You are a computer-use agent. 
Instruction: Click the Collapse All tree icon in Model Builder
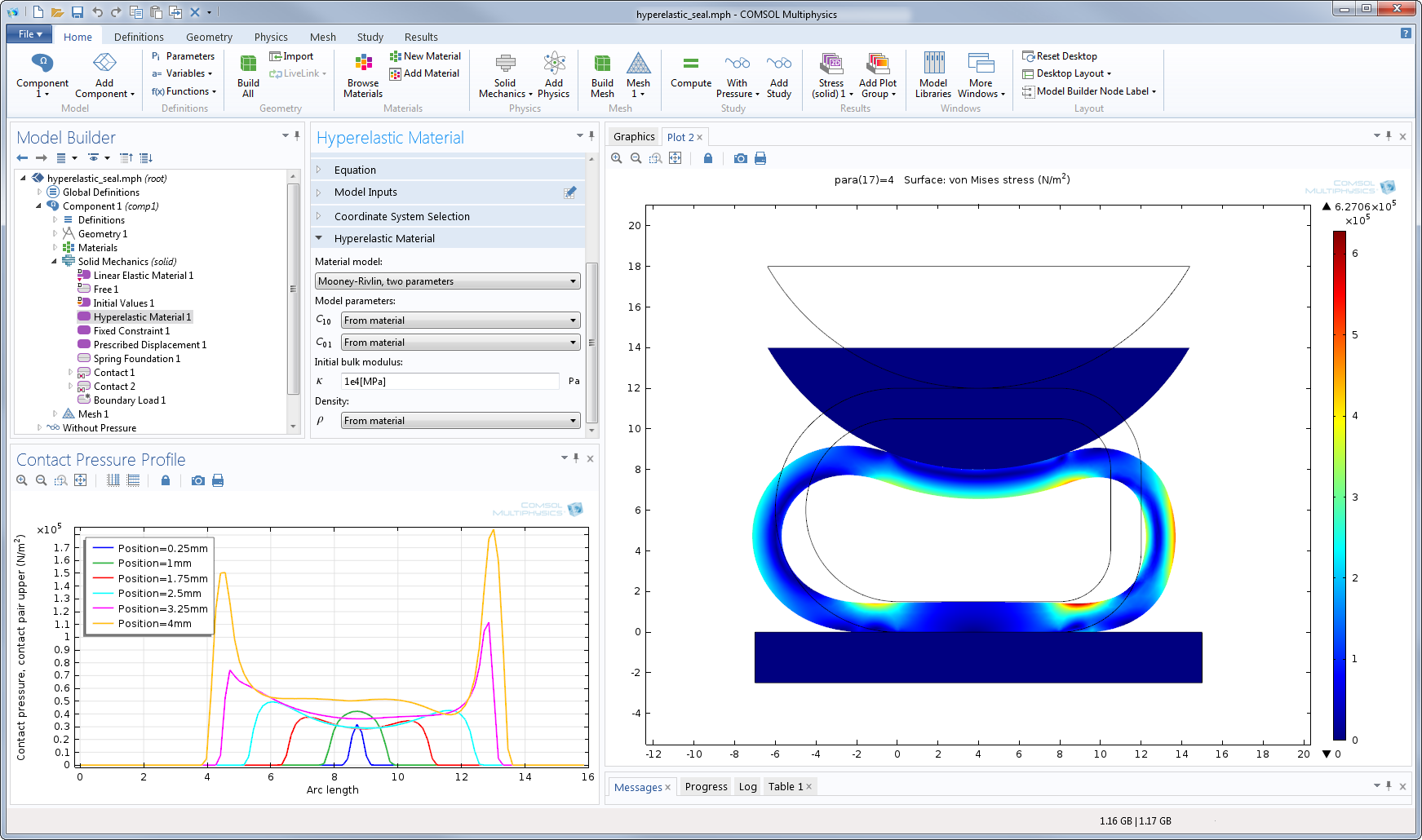coord(126,158)
